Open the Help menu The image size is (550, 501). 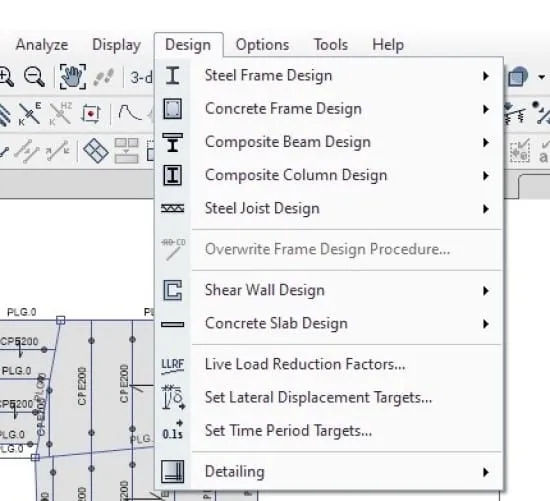388,45
